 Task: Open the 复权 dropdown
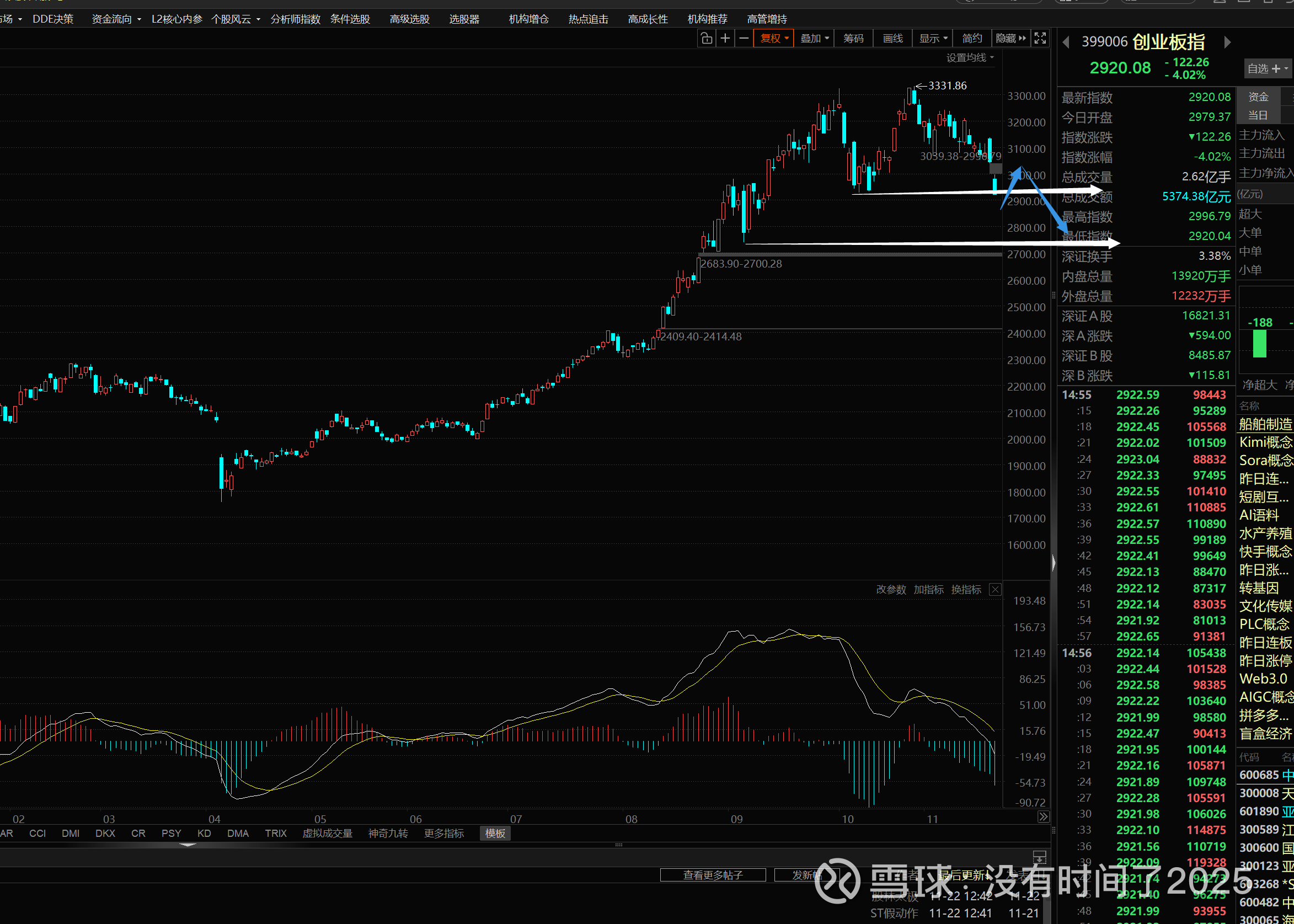(x=774, y=38)
